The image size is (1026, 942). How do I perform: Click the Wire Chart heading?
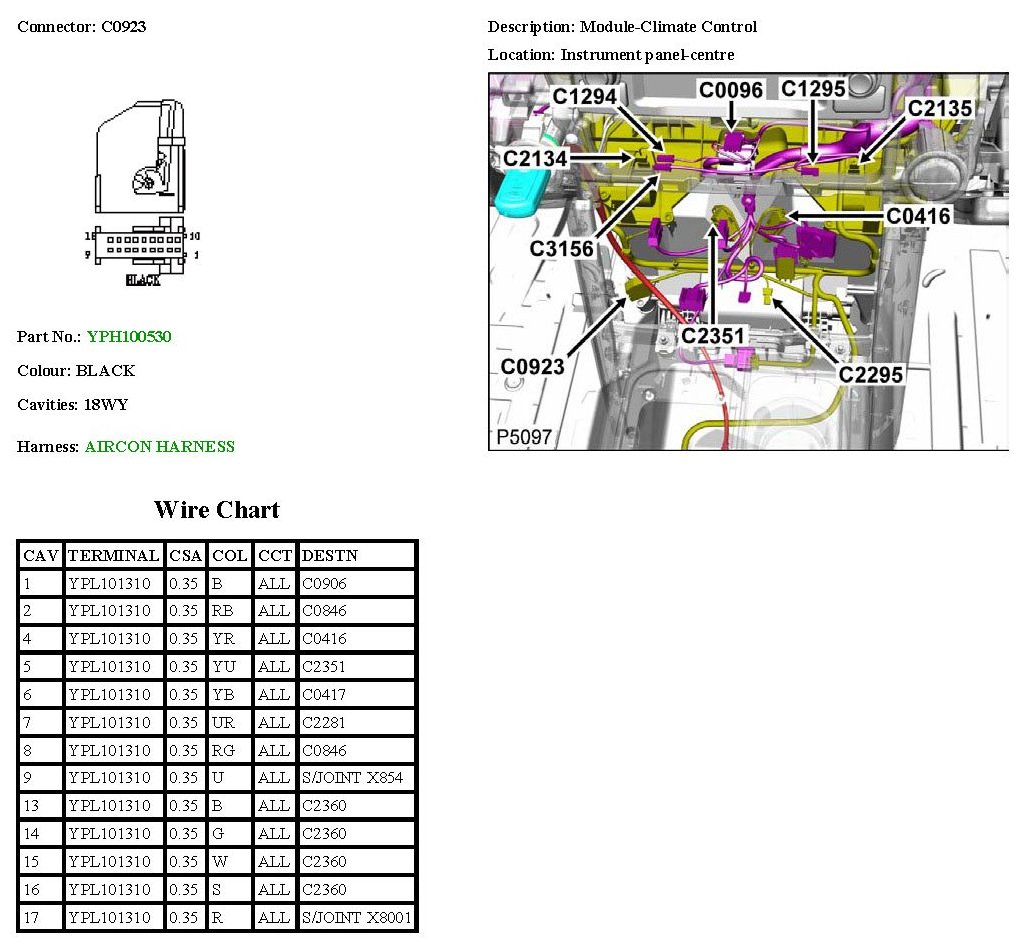tap(217, 510)
